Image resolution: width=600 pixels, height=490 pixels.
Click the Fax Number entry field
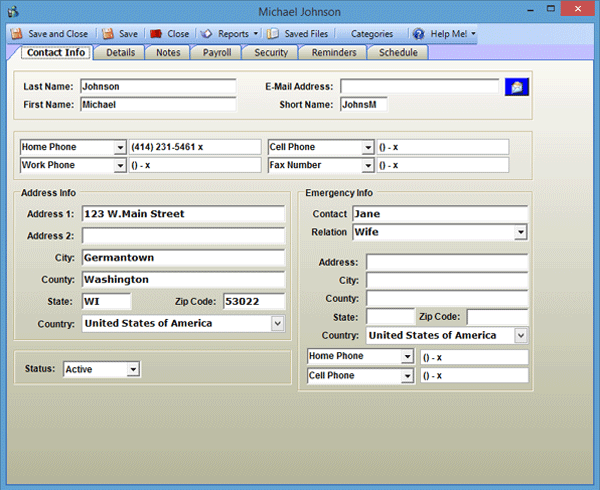(x=443, y=165)
